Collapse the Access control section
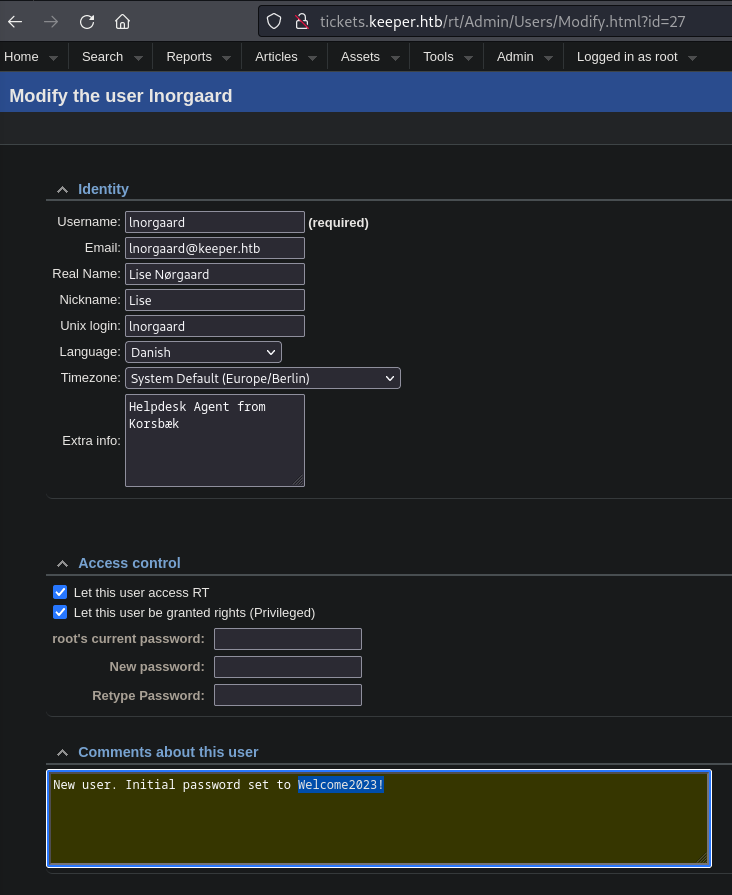 click(62, 563)
